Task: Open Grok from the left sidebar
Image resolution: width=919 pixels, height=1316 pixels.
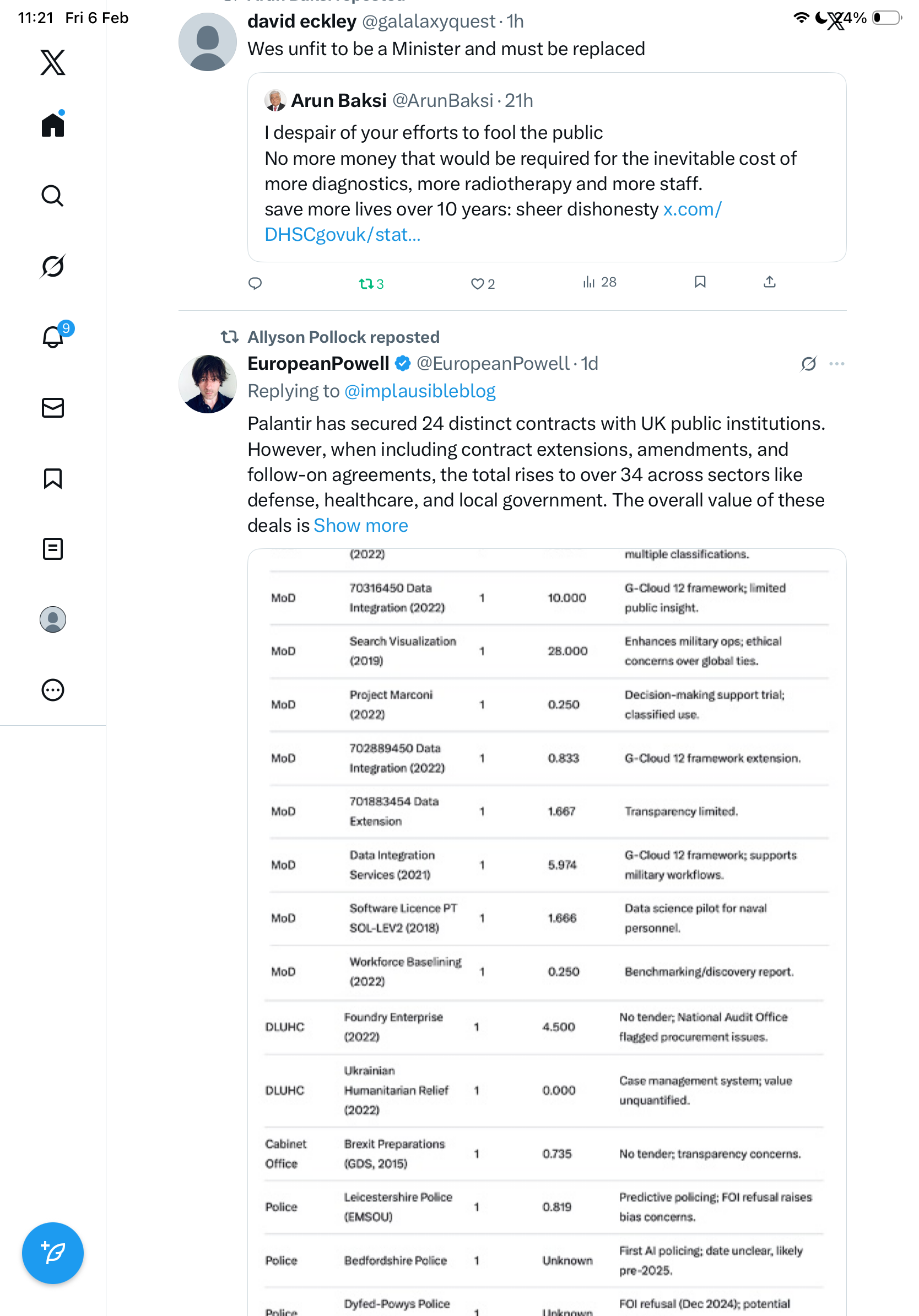Action: click(x=53, y=266)
